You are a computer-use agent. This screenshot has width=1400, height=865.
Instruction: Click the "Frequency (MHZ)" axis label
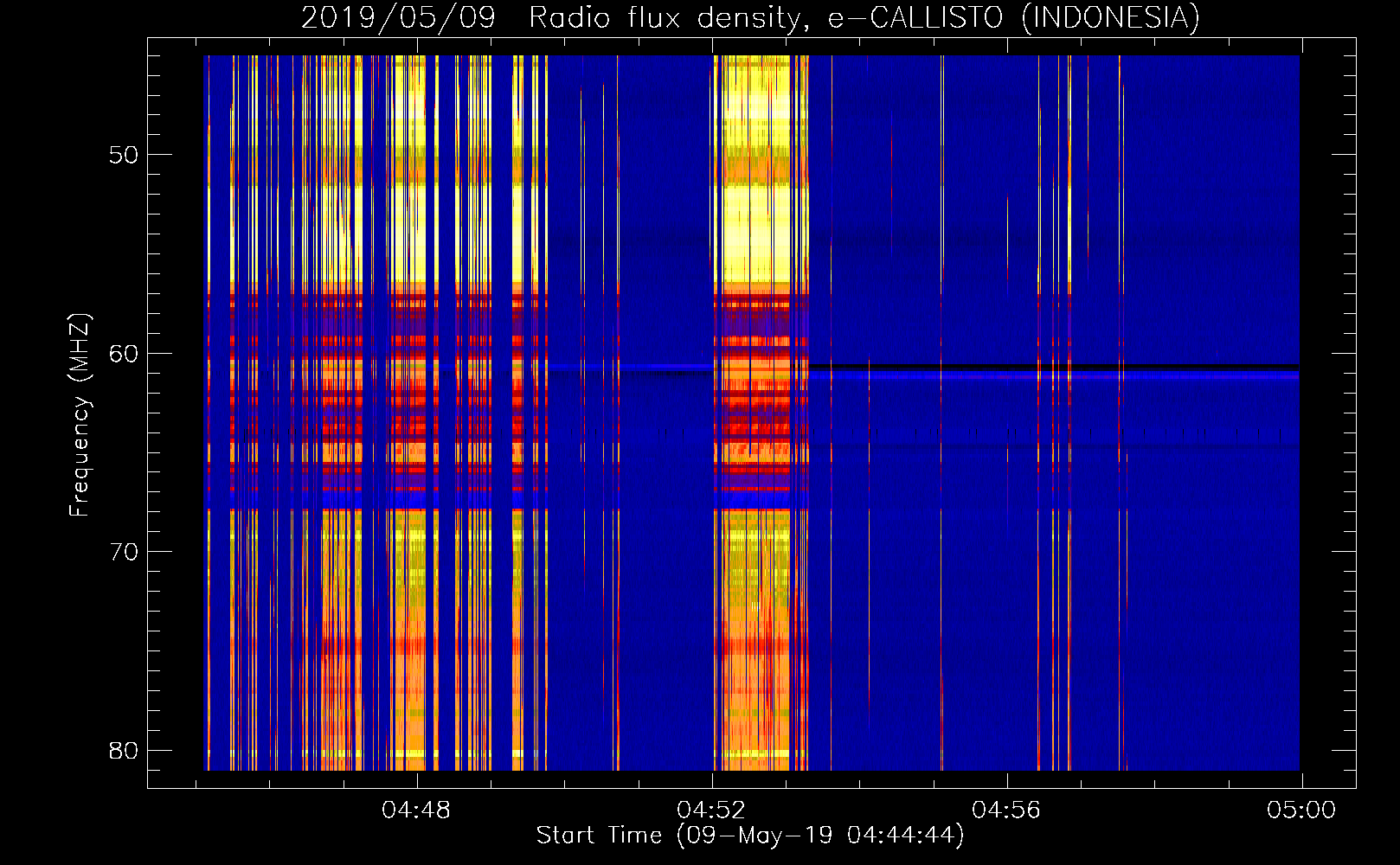79,415
